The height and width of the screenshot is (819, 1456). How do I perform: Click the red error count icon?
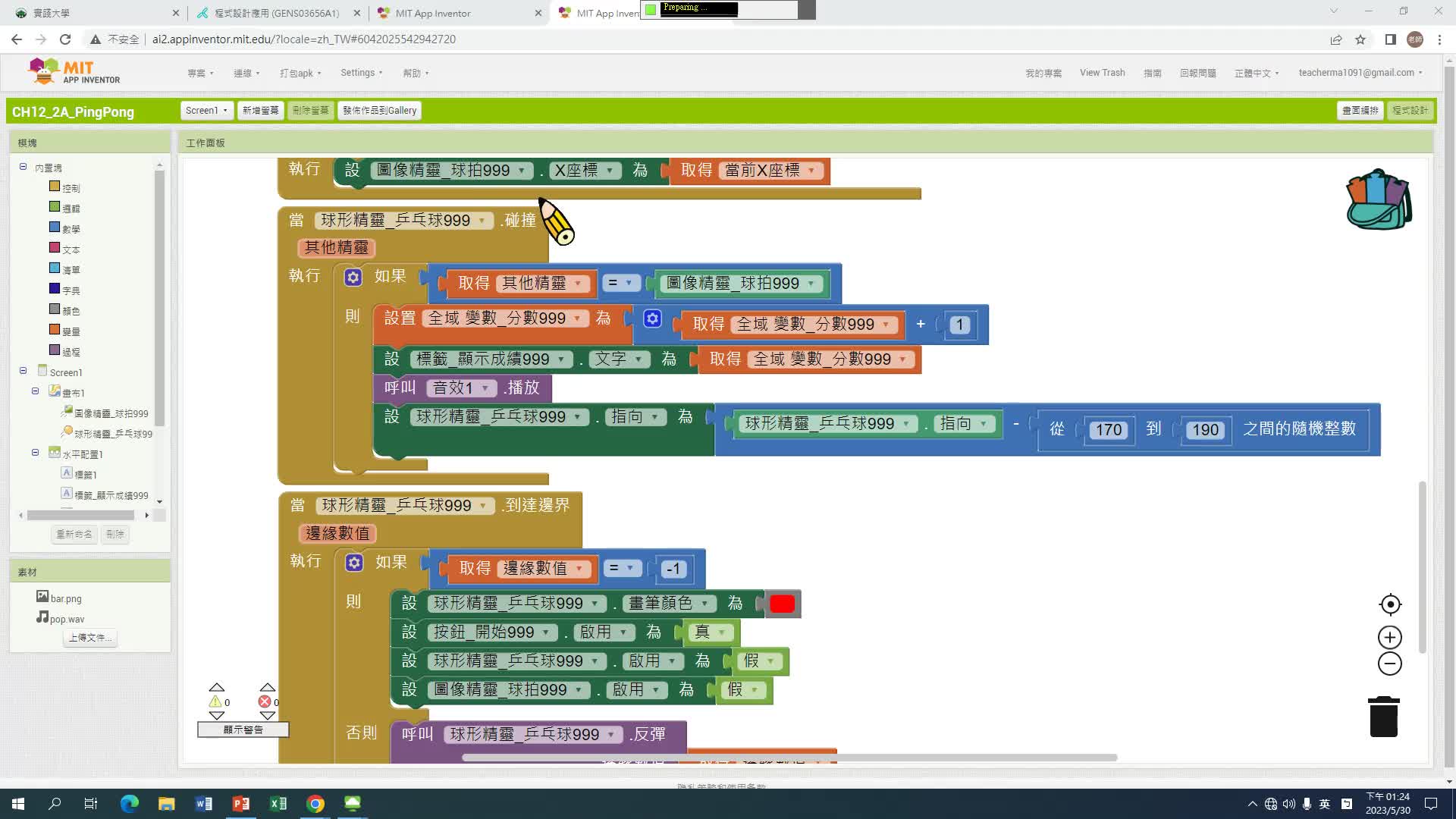click(x=265, y=701)
